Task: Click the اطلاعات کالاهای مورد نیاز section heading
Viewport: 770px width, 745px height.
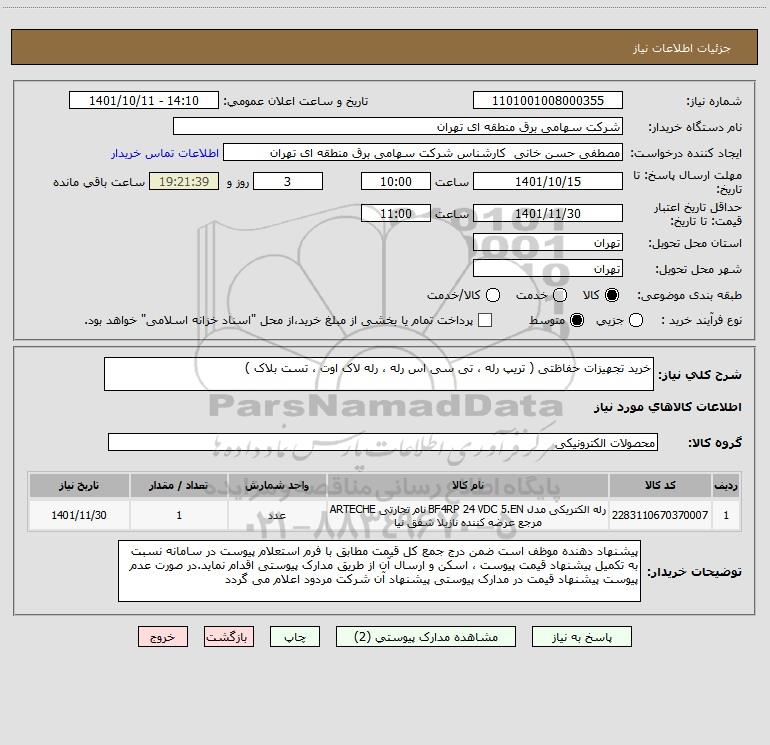Action: point(667,407)
